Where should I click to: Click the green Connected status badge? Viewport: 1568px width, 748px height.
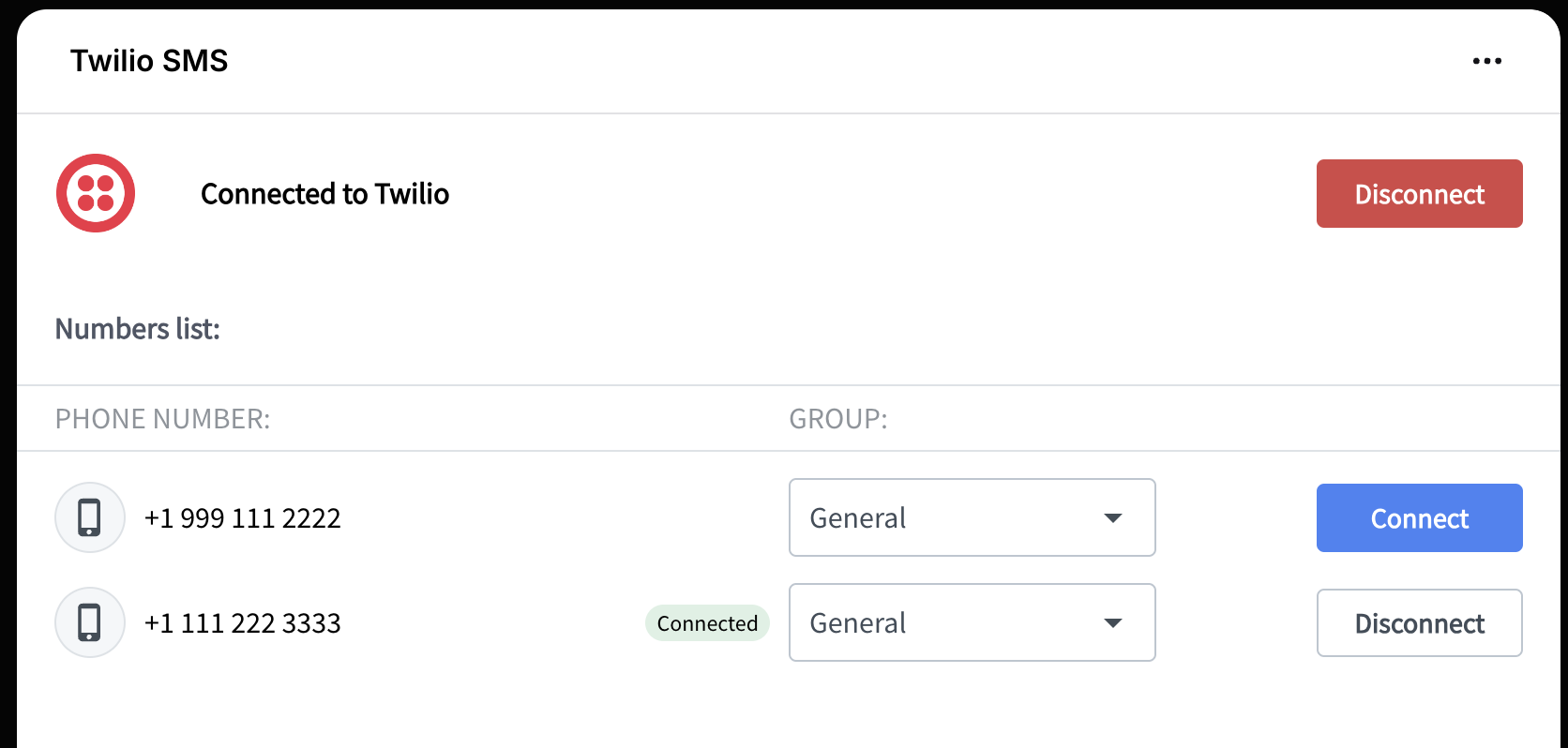[x=707, y=623]
